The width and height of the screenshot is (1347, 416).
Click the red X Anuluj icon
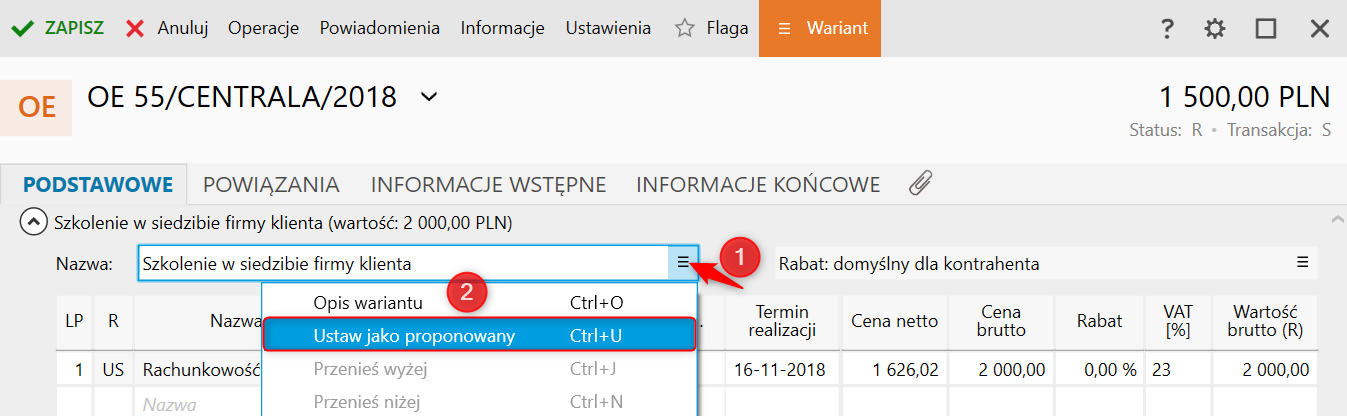coord(136,29)
